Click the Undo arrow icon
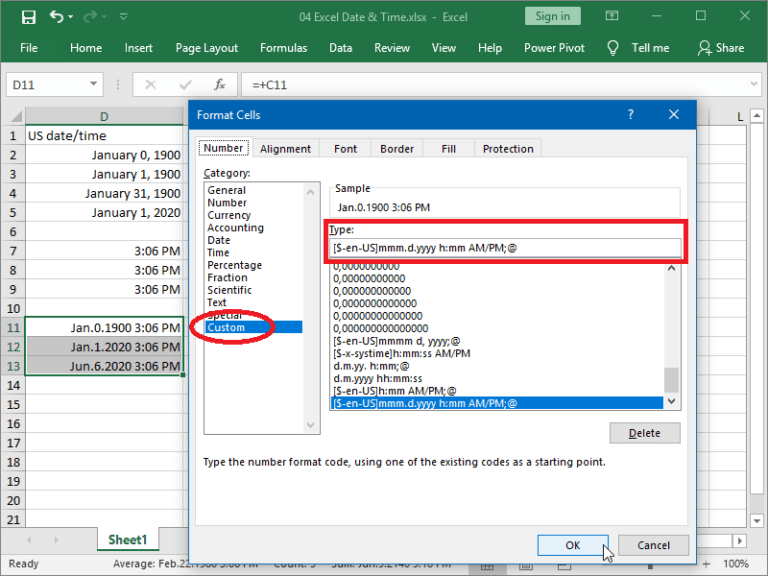The width and height of the screenshot is (768, 576). pyautogui.click(x=56, y=17)
